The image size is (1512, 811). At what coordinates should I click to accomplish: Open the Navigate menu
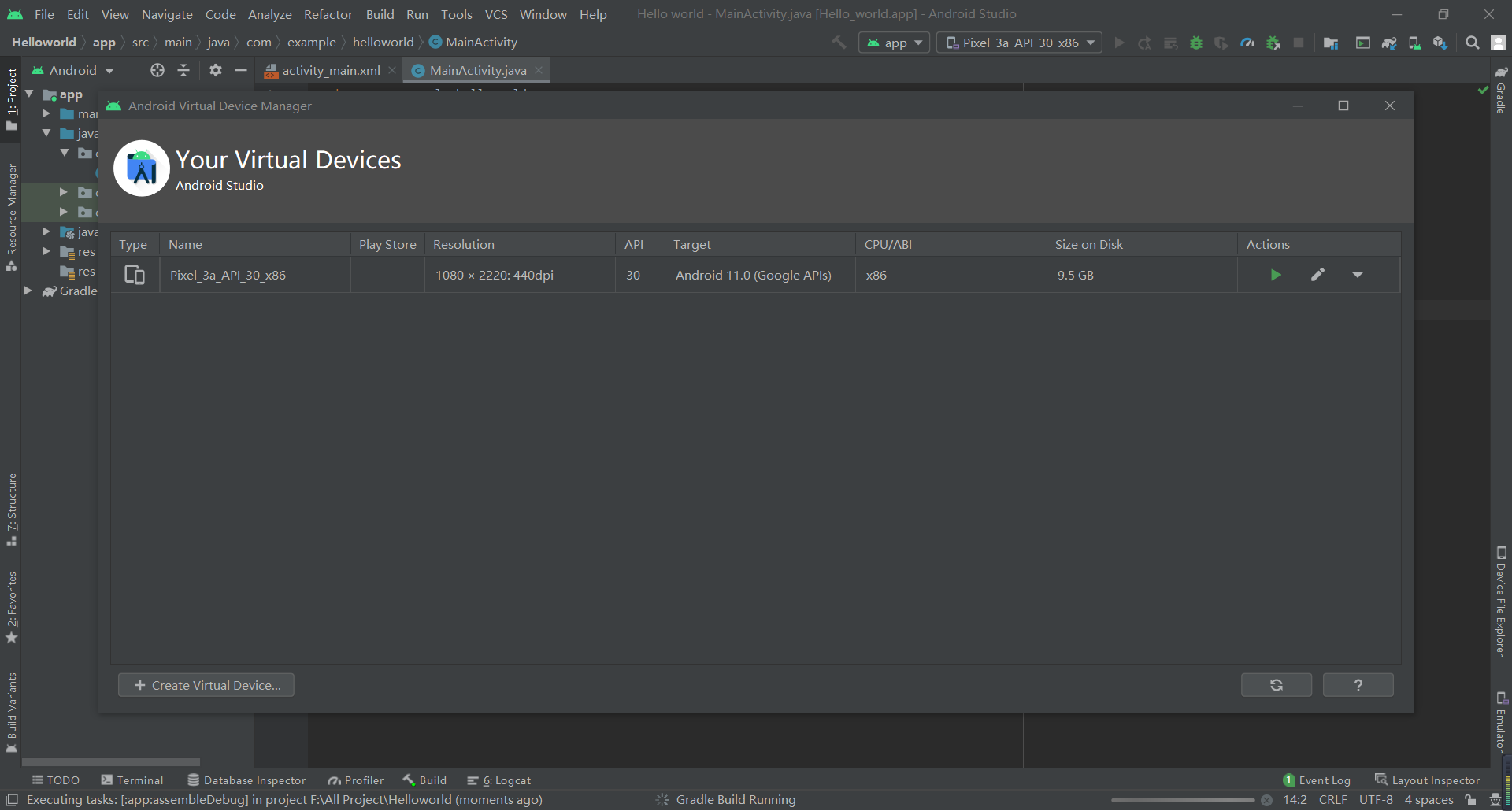pos(167,14)
